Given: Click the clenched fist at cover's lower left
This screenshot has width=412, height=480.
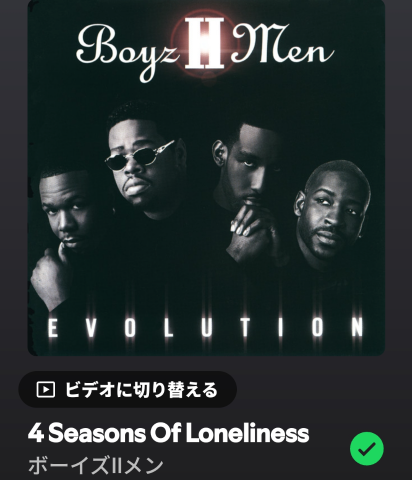Looking at the screenshot, I should click(50, 275).
